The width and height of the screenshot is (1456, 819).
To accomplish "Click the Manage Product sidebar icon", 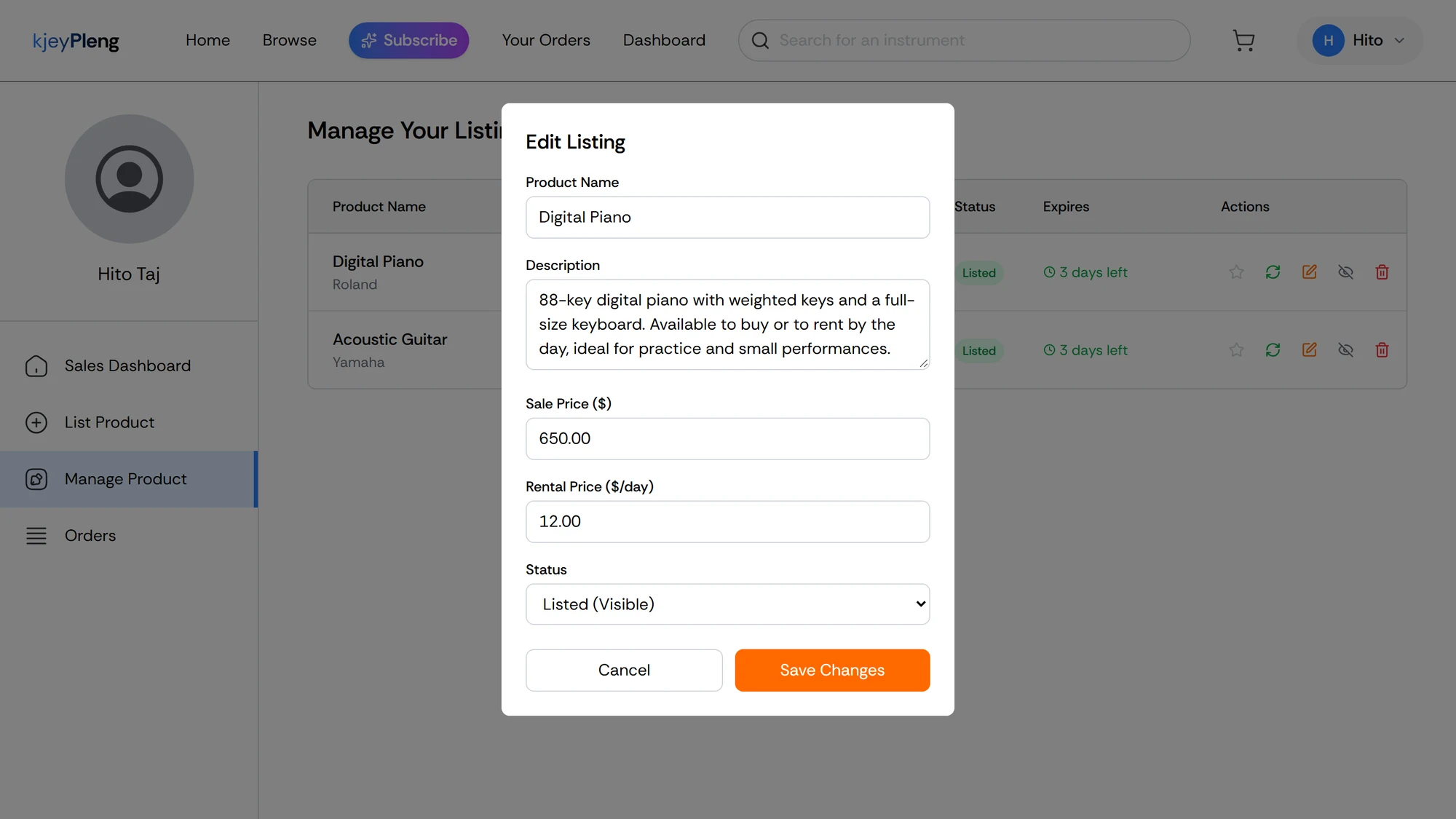I will pos(36,479).
